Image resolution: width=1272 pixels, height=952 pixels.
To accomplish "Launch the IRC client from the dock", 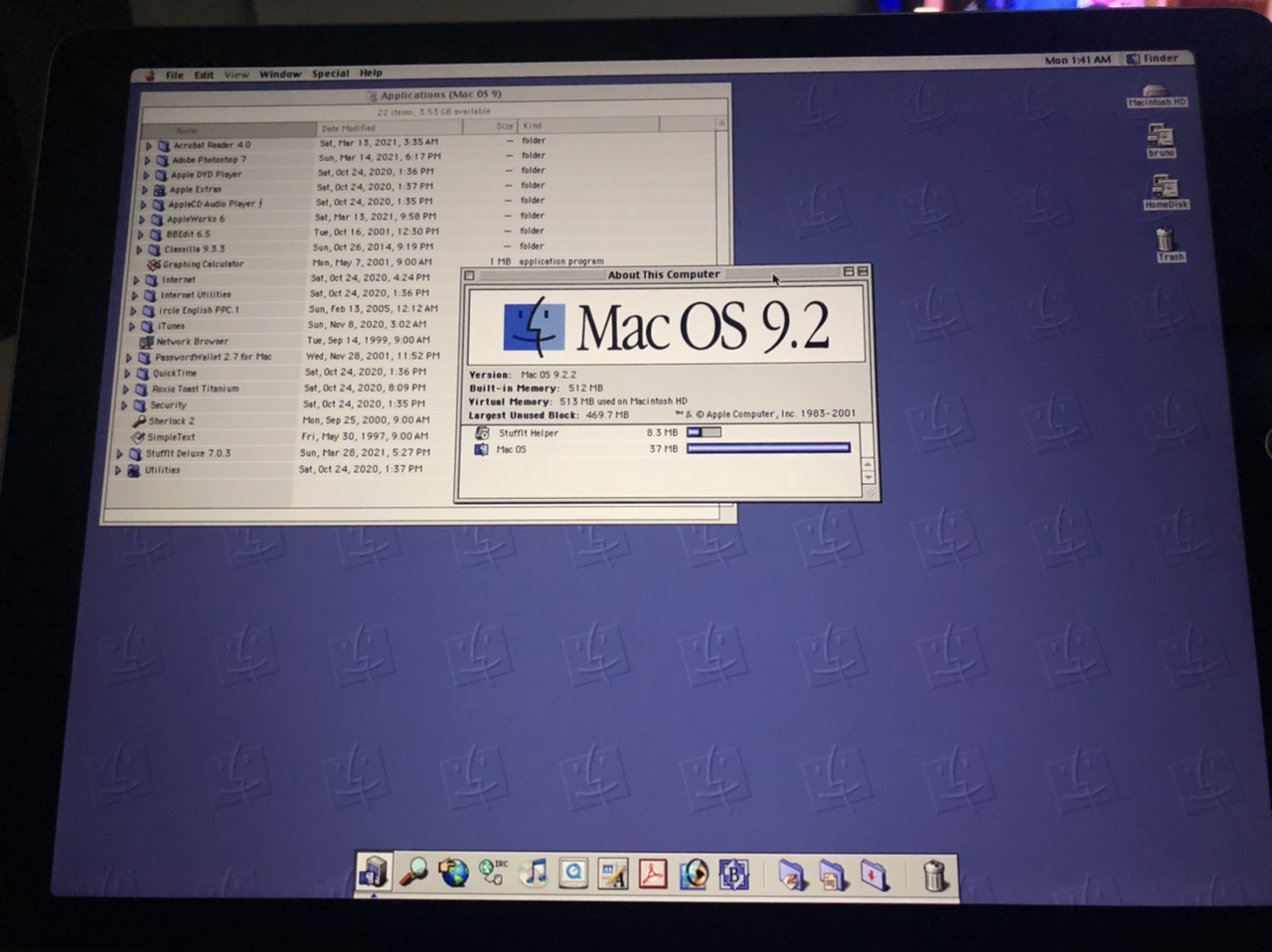I will tap(493, 873).
